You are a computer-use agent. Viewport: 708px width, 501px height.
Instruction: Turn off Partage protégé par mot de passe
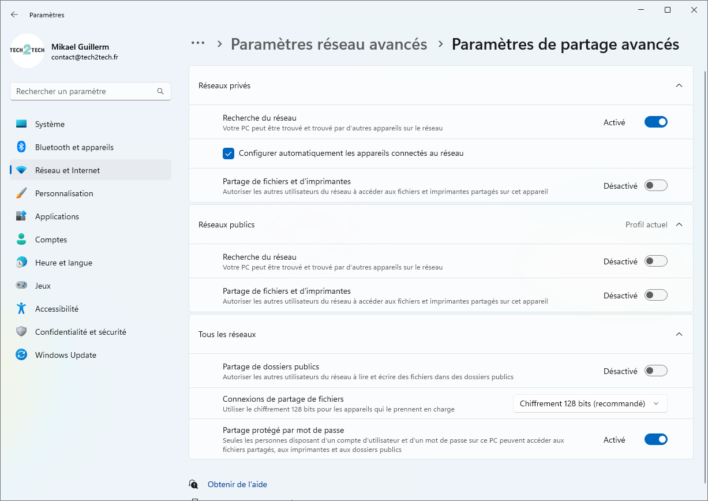click(x=655, y=439)
